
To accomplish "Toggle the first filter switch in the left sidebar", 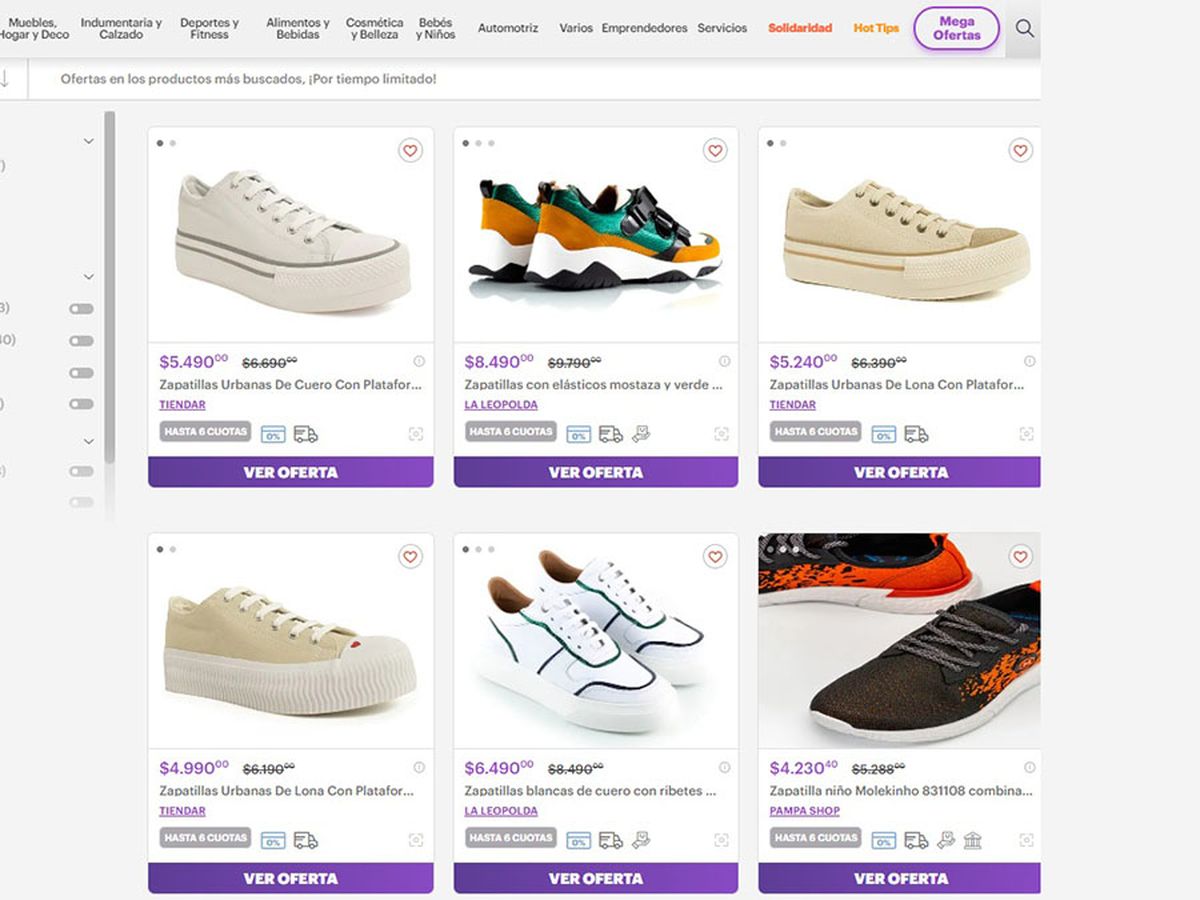I will point(80,307).
